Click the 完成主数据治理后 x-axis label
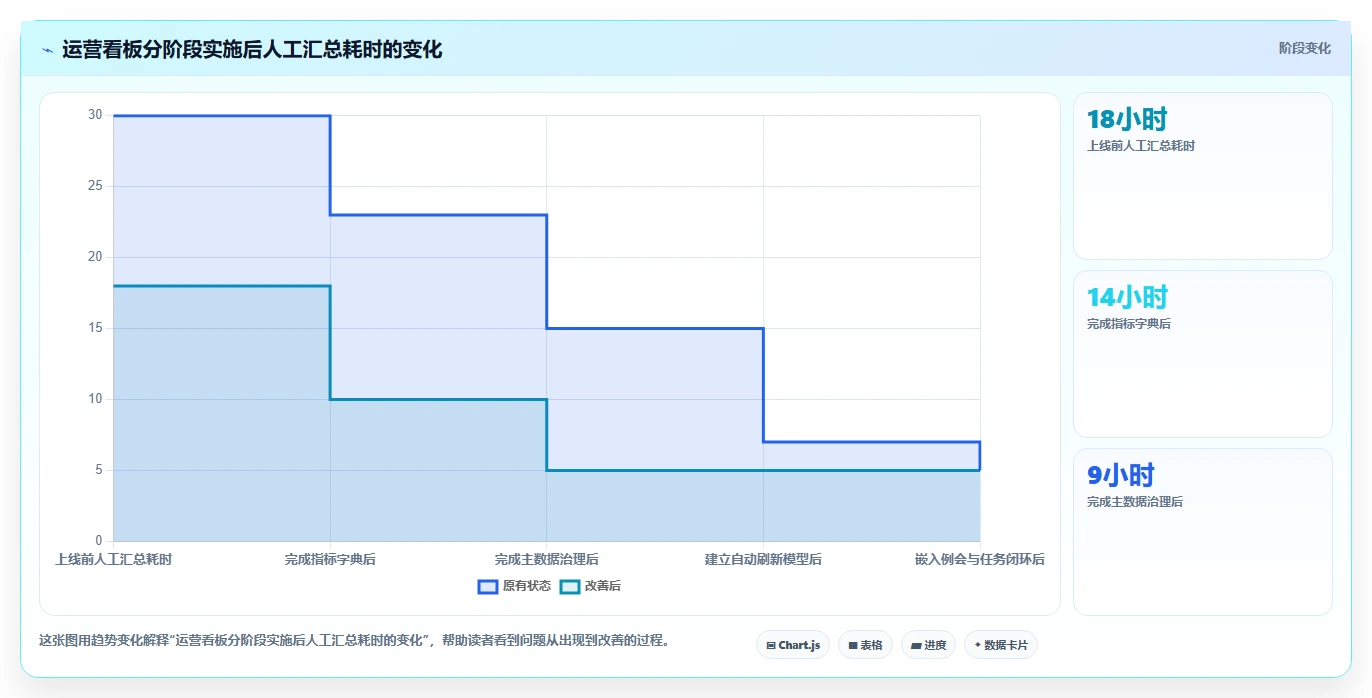The image size is (1372, 698). (x=547, y=559)
